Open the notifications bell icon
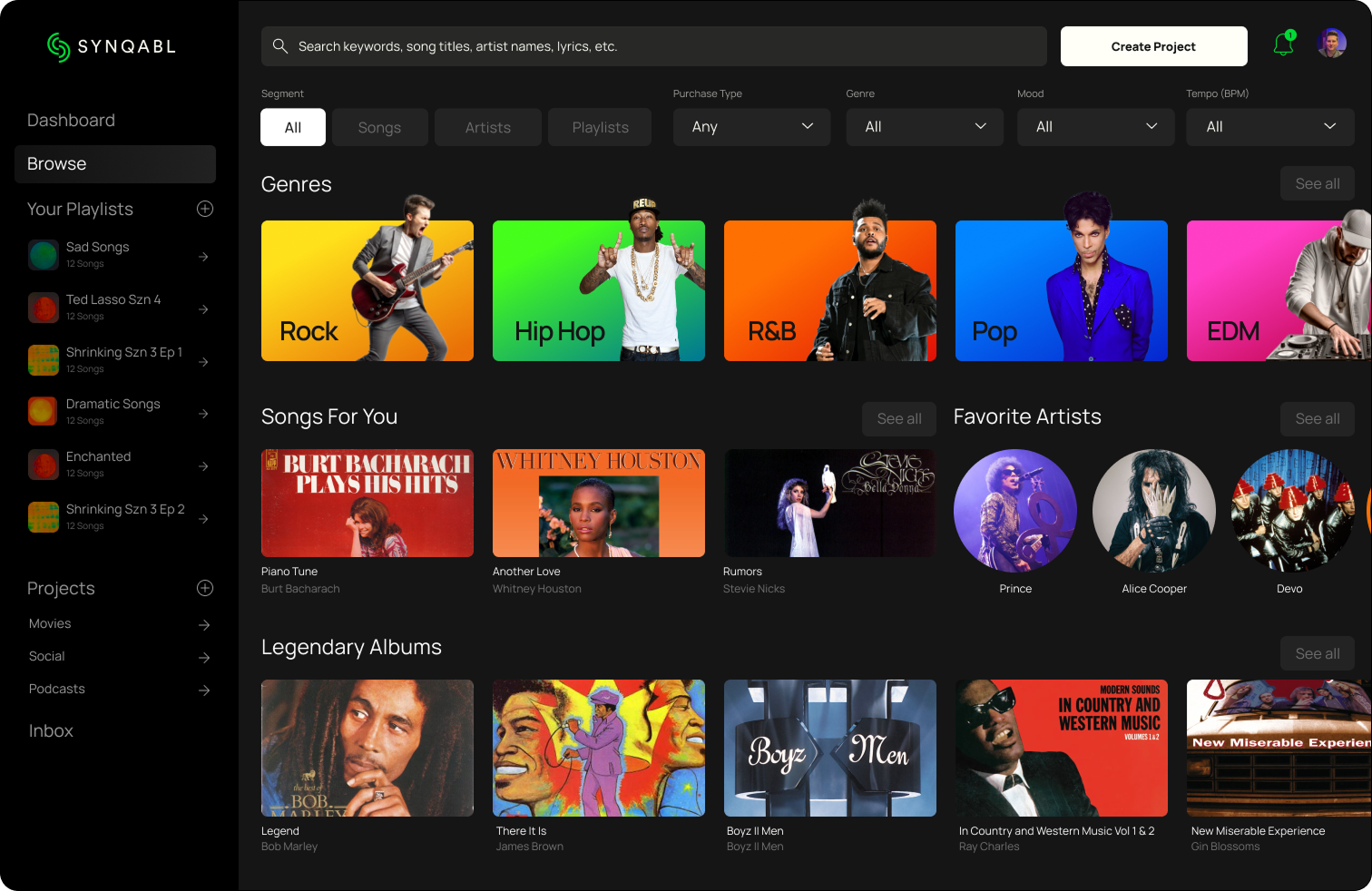Screen dimensions: 1372x891 [1284, 44]
